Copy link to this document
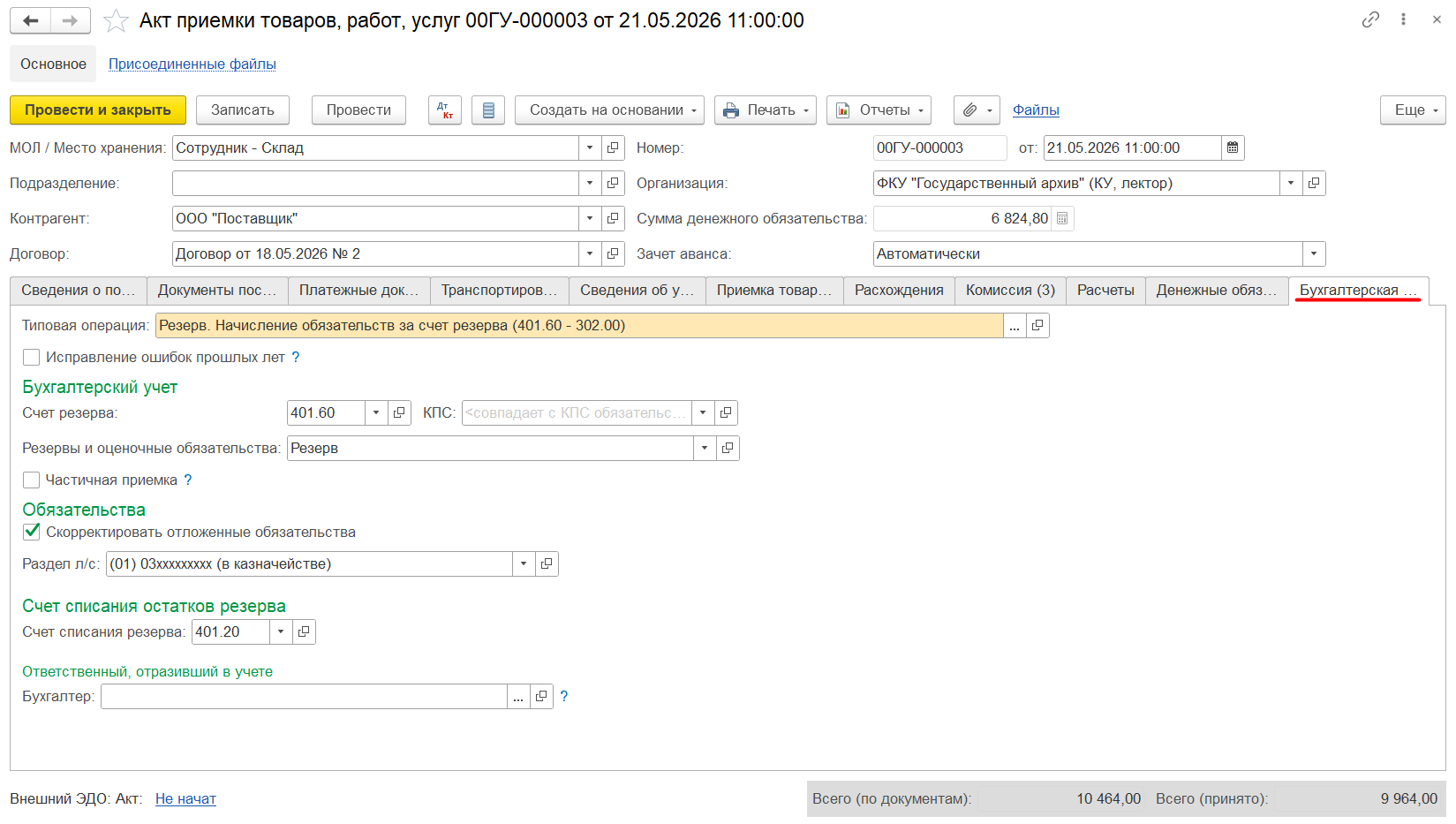1456x824 pixels. coord(1370,19)
